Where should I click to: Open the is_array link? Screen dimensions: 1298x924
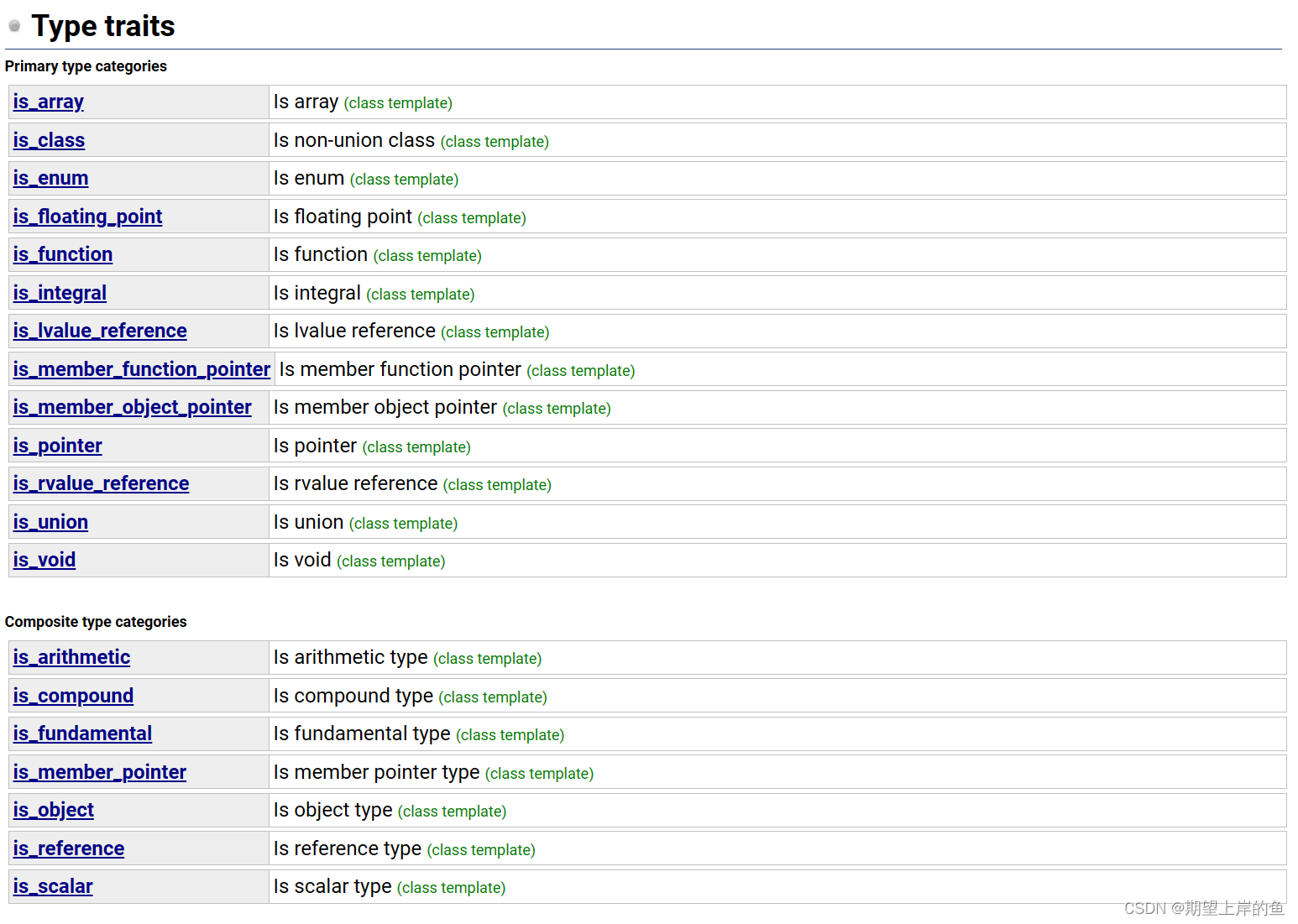click(48, 102)
